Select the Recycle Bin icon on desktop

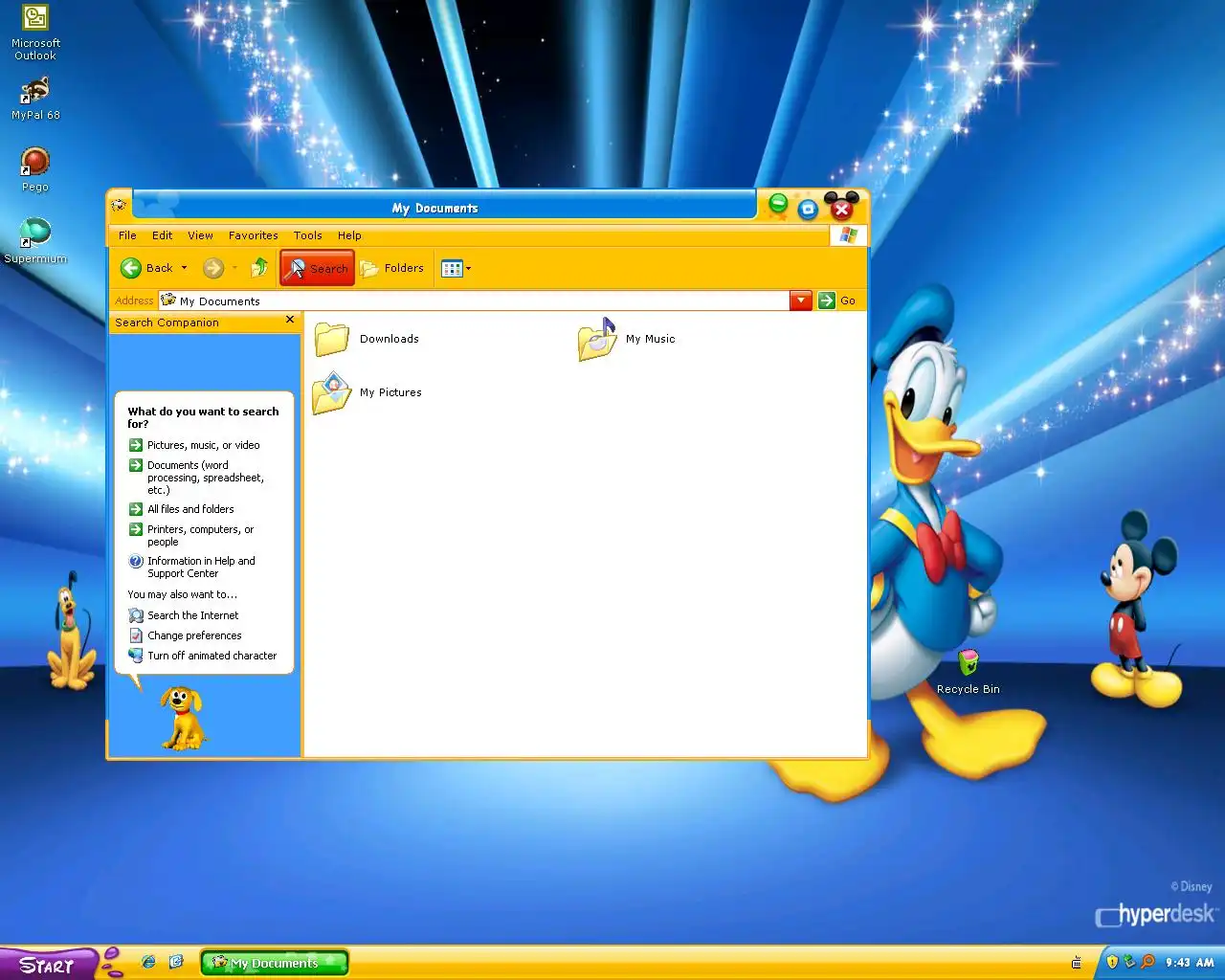tap(969, 671)
